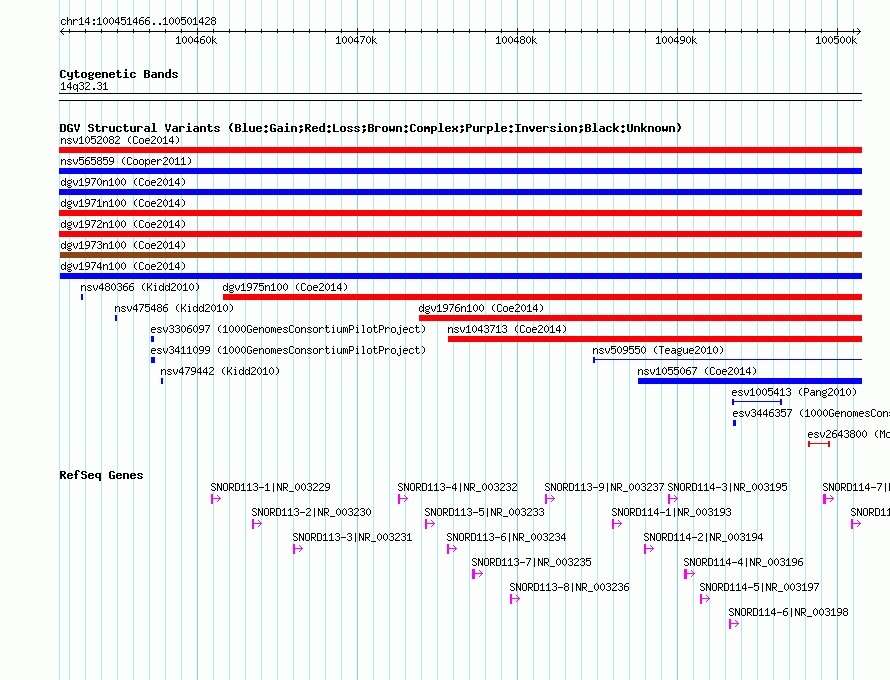Click the SNORD114-1|NR_003193 gene label

point(671,512)
